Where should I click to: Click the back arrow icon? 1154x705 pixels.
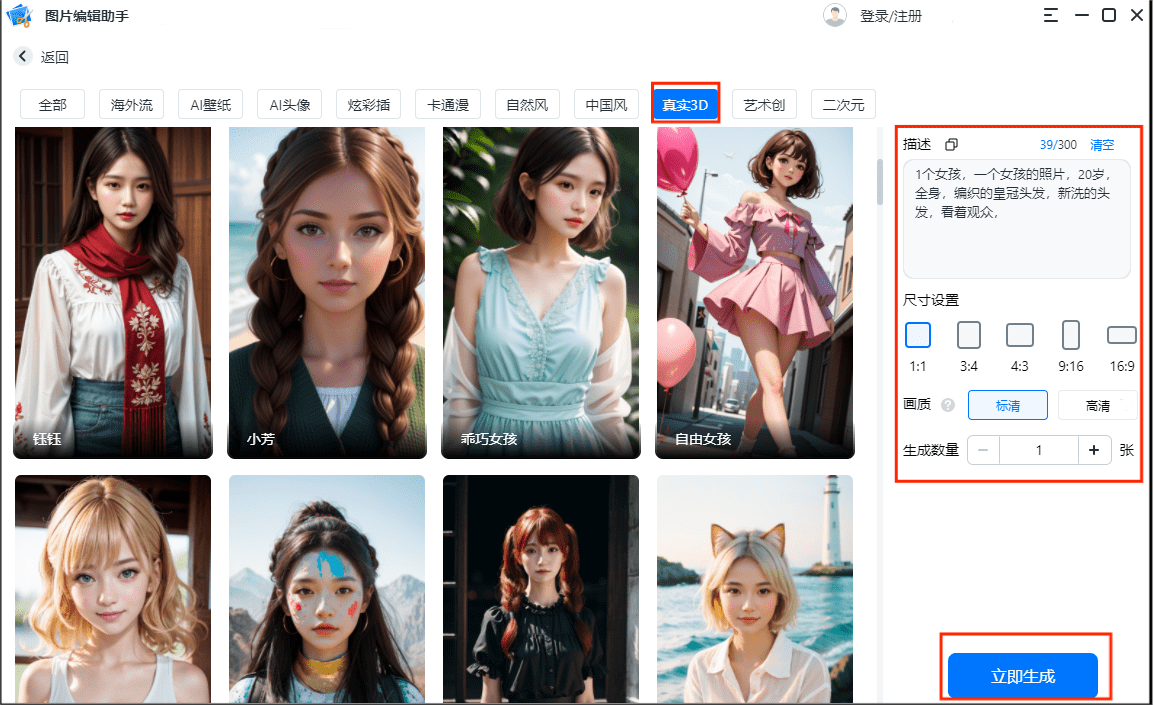coord(23,57)
